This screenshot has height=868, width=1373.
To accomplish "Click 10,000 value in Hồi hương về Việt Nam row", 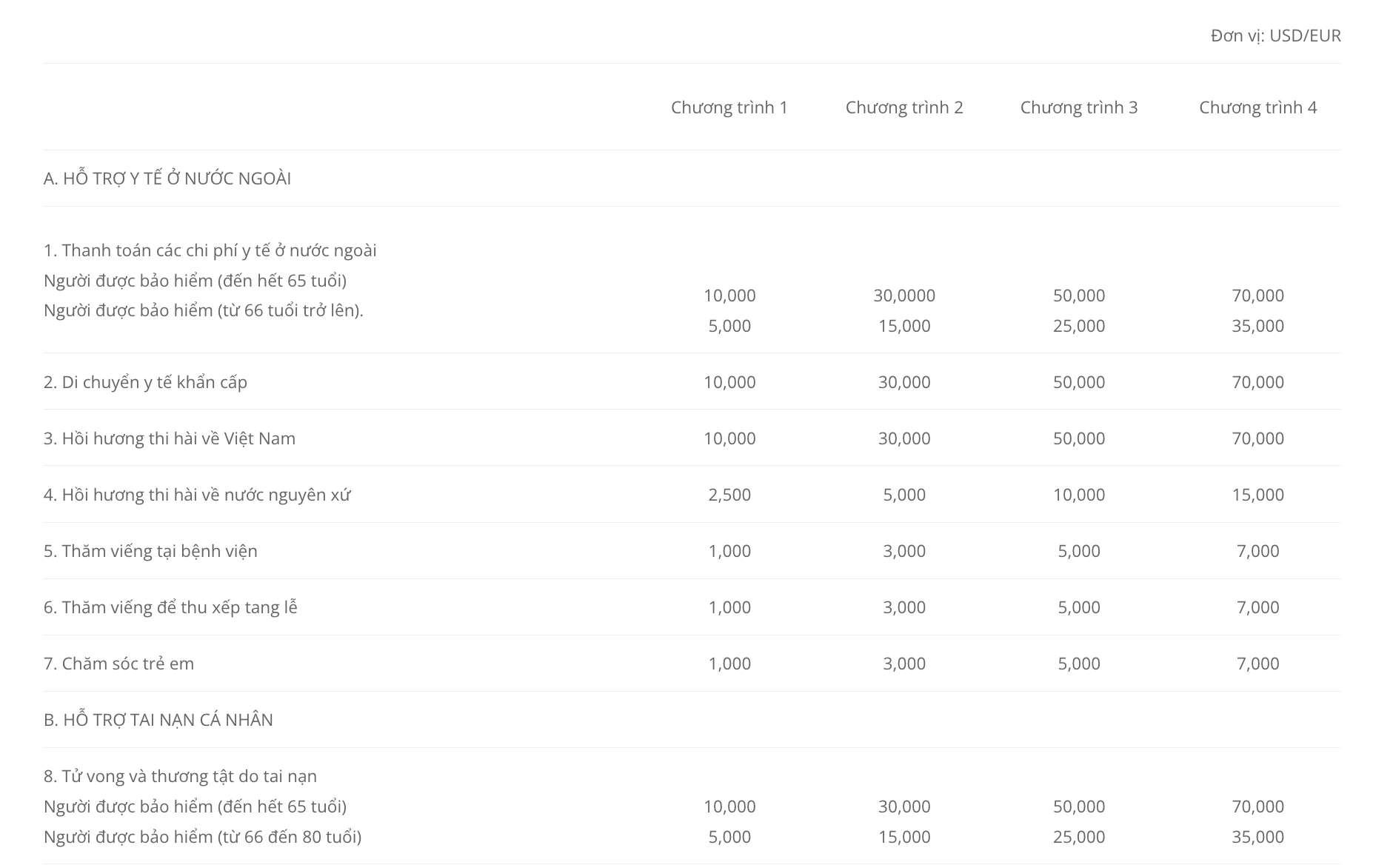I will pos(729,438).
